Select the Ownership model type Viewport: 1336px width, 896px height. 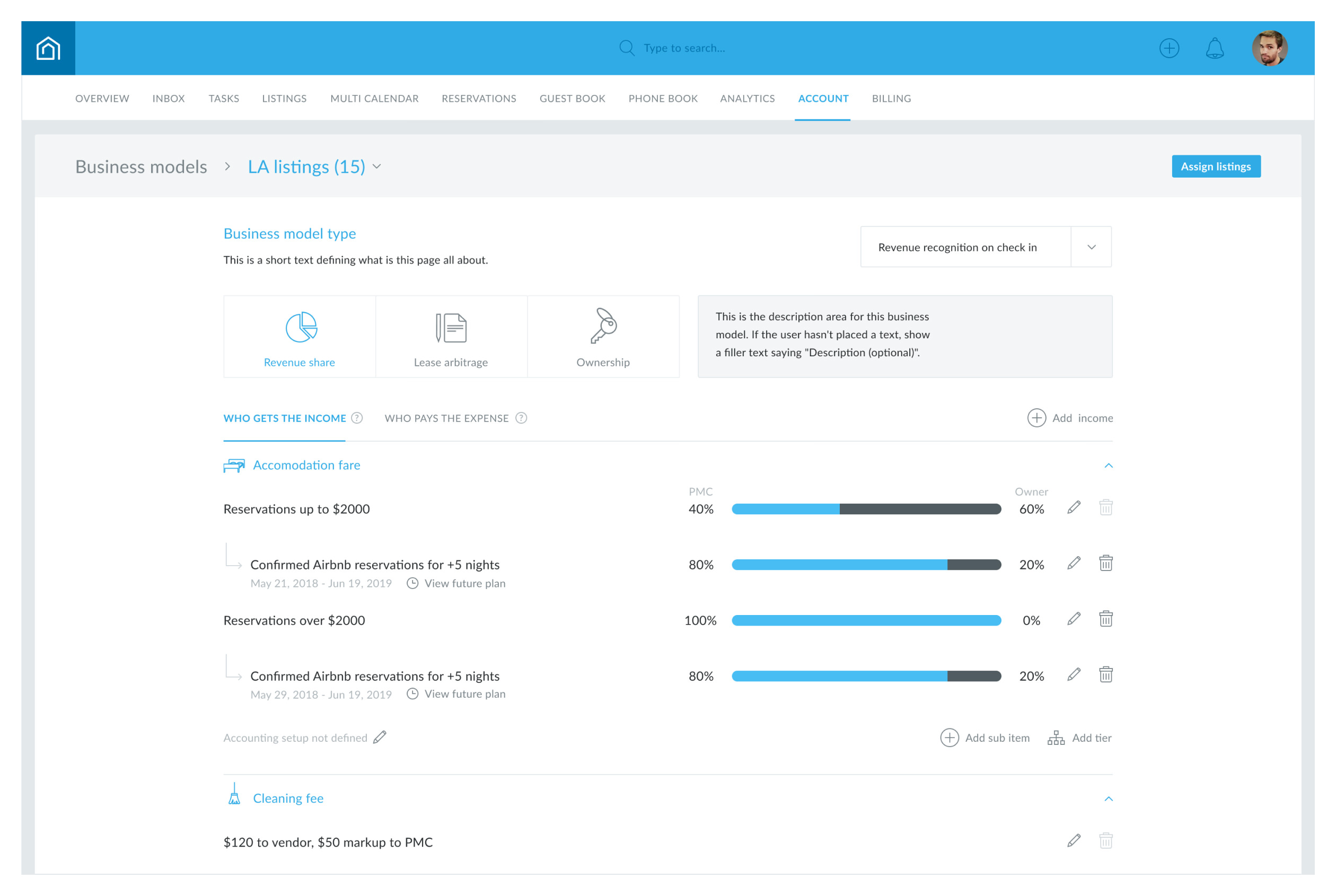click(603, 337)
